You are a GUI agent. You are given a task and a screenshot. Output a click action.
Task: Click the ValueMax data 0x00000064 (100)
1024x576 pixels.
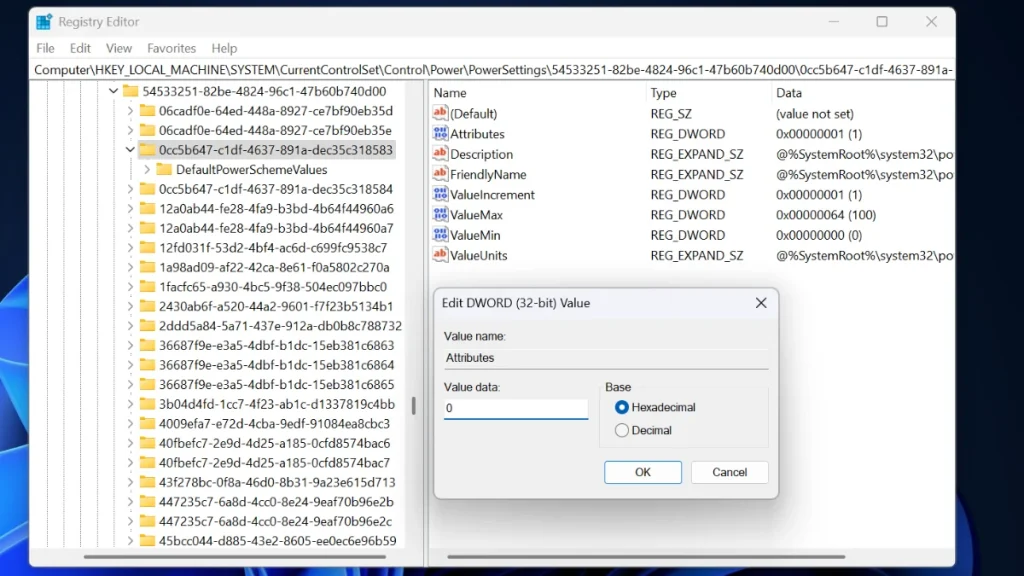(825, 215)
